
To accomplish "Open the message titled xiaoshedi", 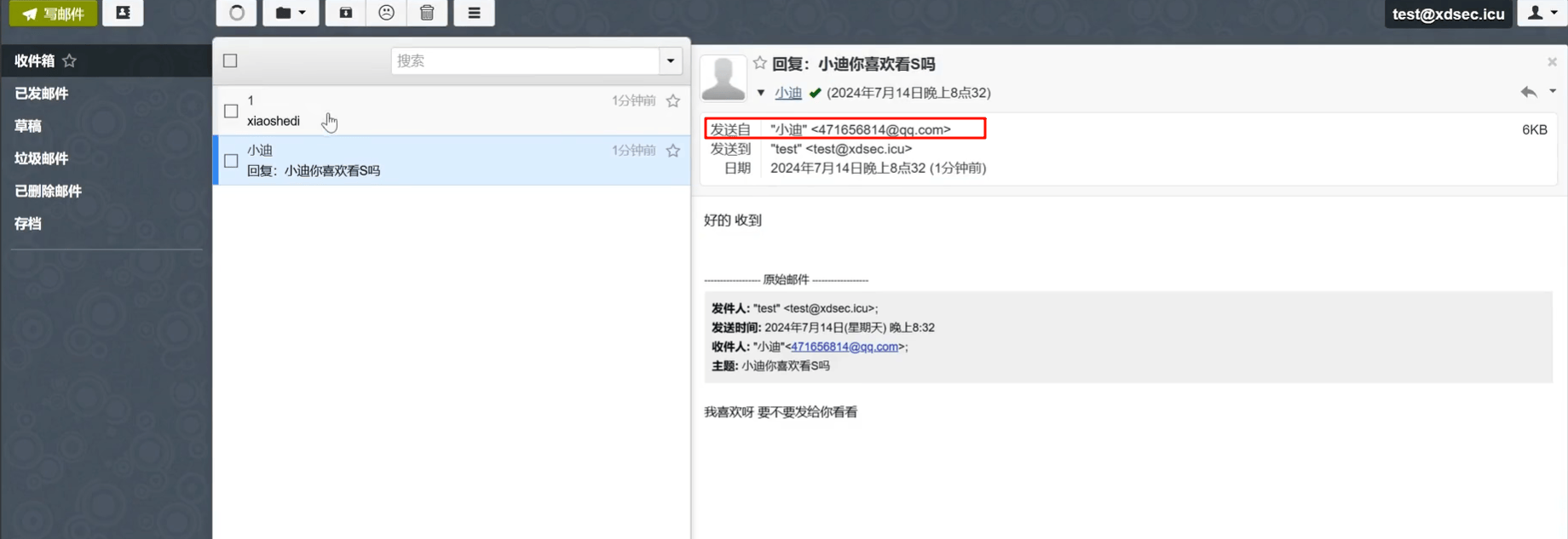I will pyautogui.click(x=452, y=111).
